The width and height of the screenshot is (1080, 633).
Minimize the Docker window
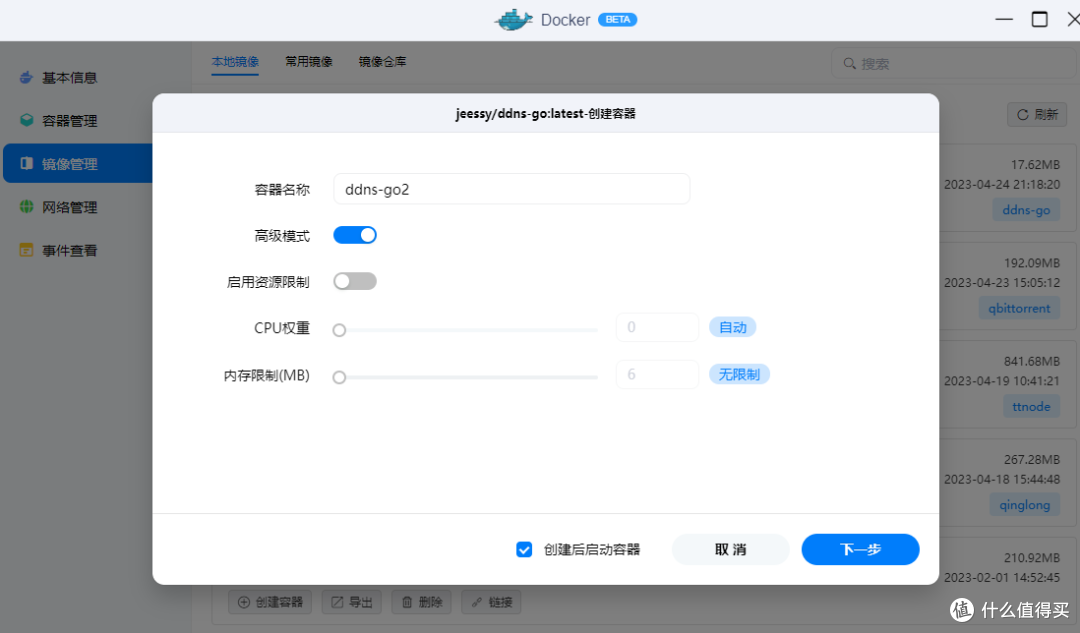tap(1004, 19)
